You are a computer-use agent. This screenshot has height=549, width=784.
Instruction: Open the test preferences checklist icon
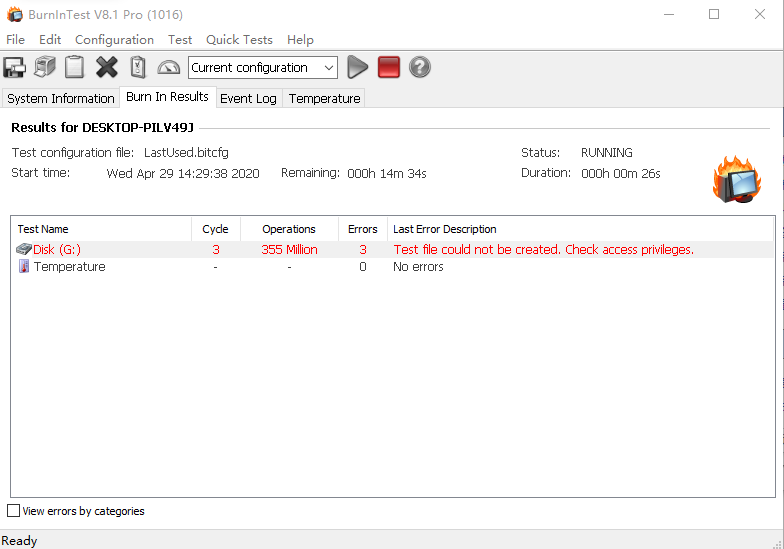138,67
